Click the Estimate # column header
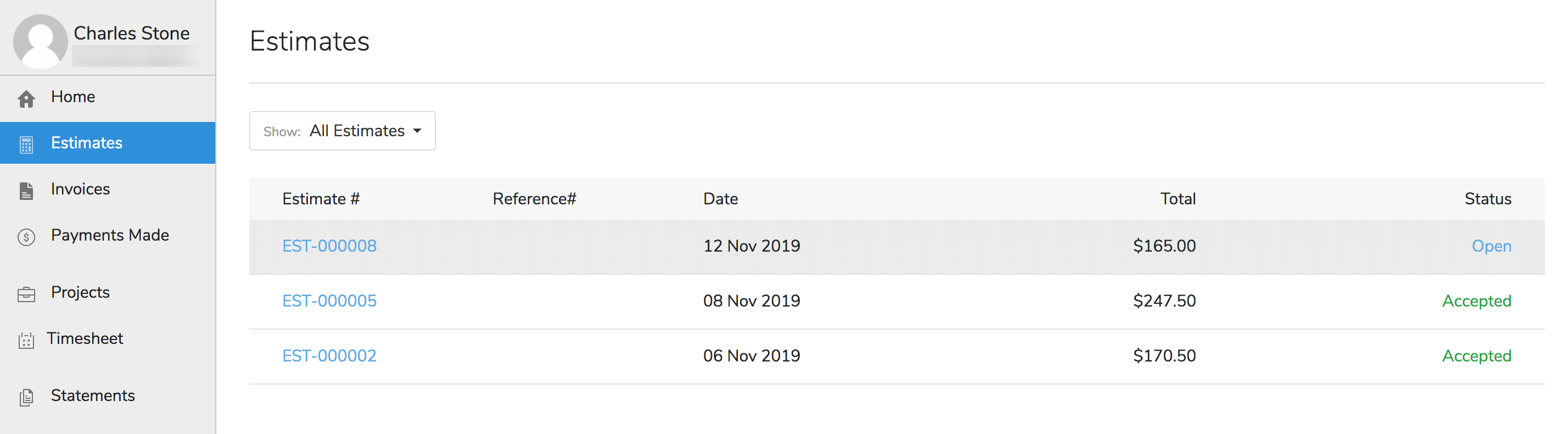Viewport: 1568px width, 434px height. pyautogui.click(x=321, y=198)
